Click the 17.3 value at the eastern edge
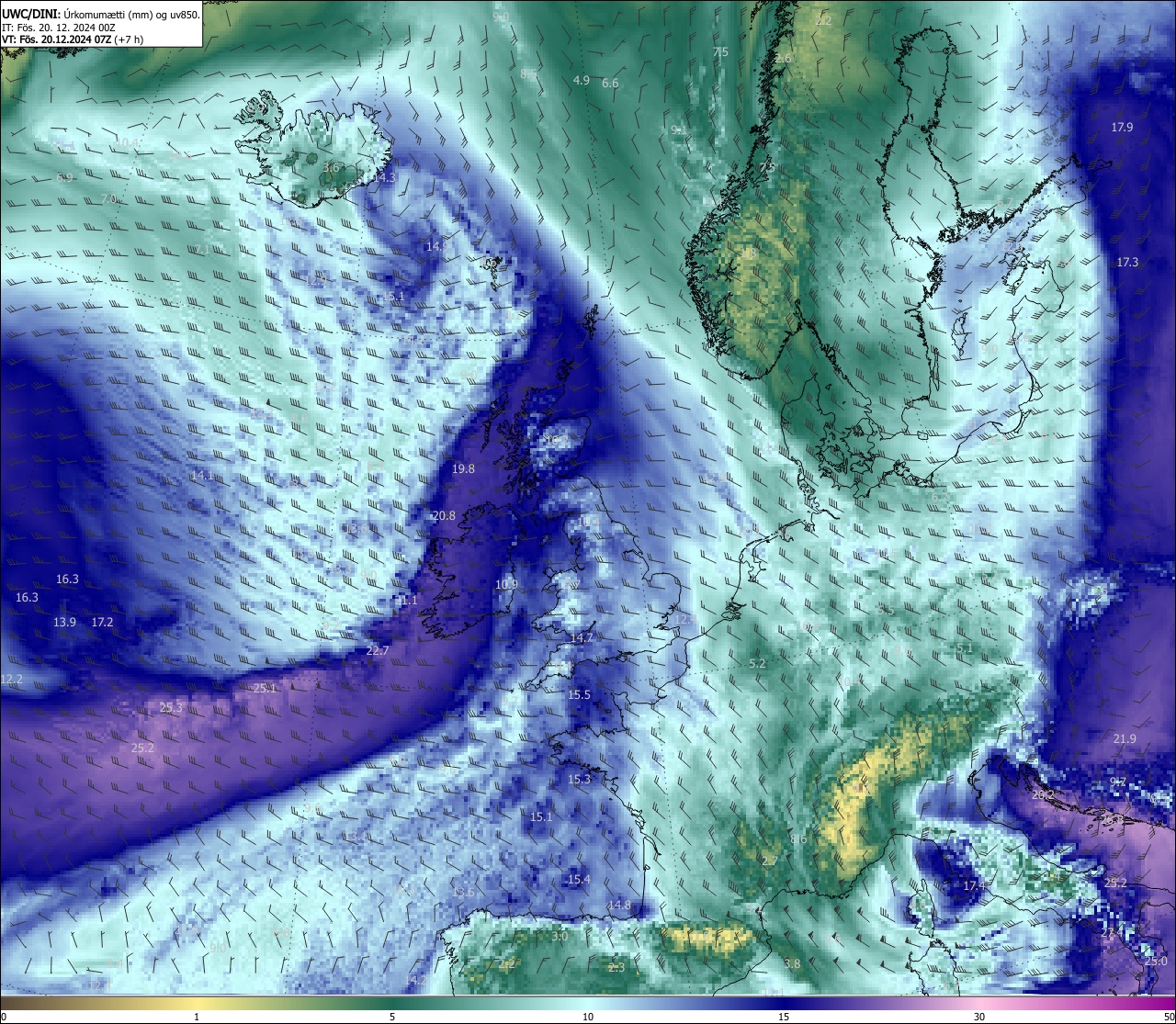The width and height of the screenshot is (1176, 1024). tap(1127, 263)
